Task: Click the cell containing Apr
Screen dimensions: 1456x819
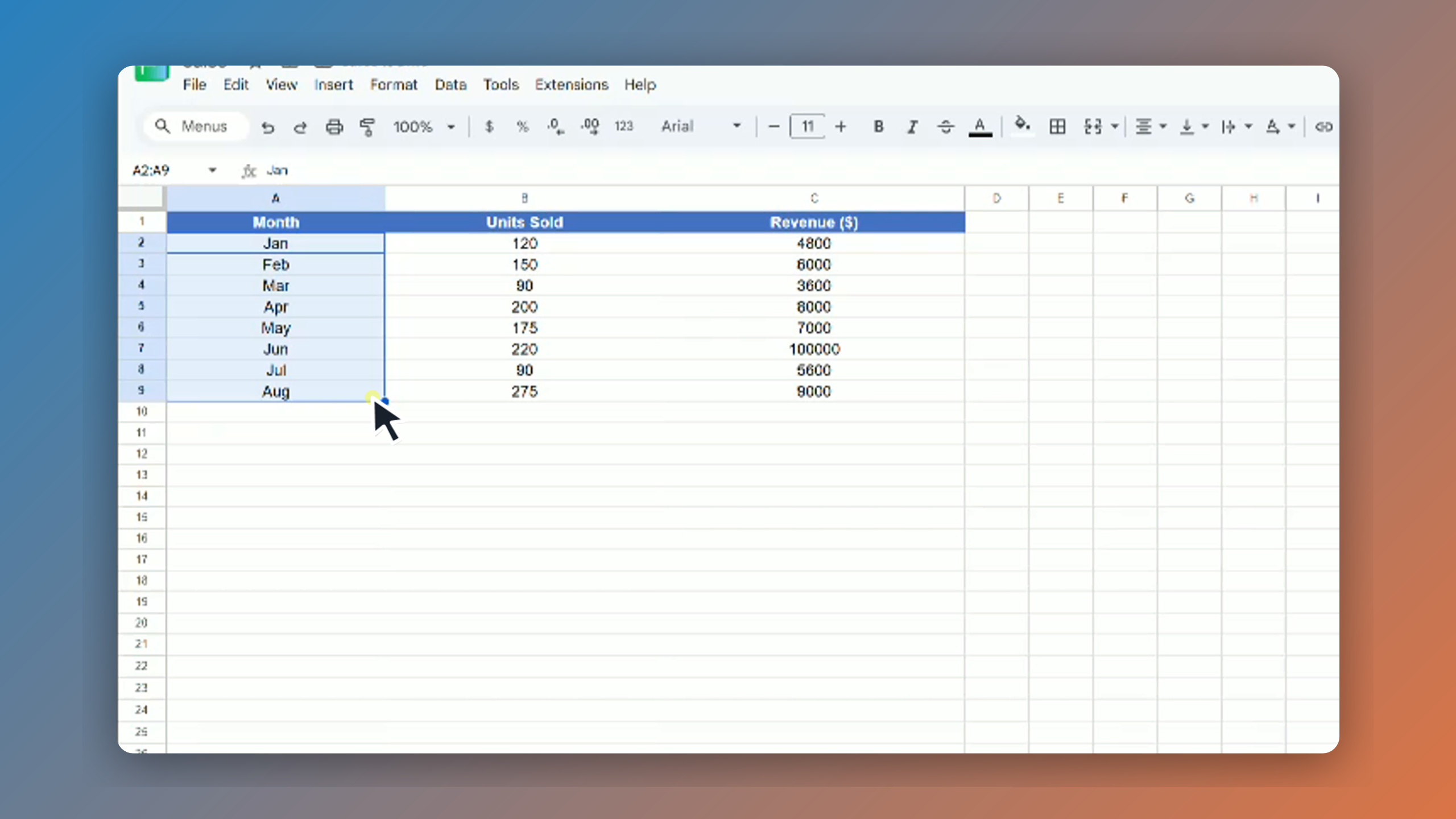Action: click(276, 307)
